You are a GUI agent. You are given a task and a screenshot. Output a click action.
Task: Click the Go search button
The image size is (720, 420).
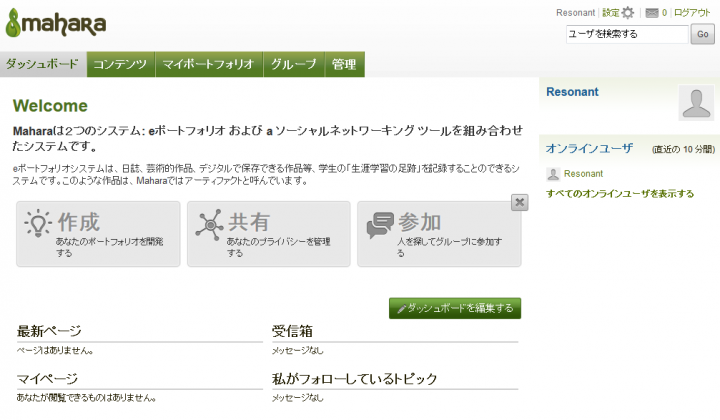(x=703, y=34)
